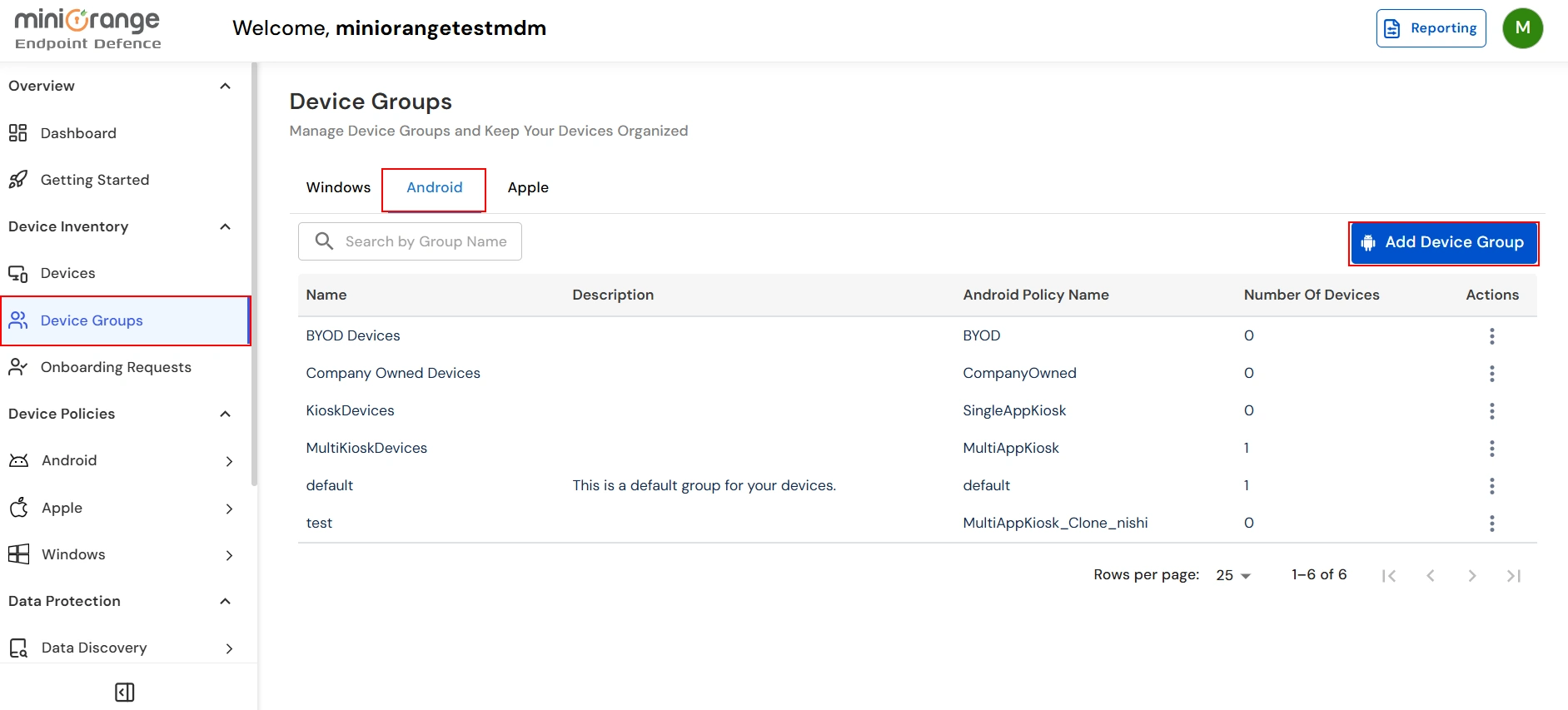Click the Data Discovery search icon

[18, 648]
